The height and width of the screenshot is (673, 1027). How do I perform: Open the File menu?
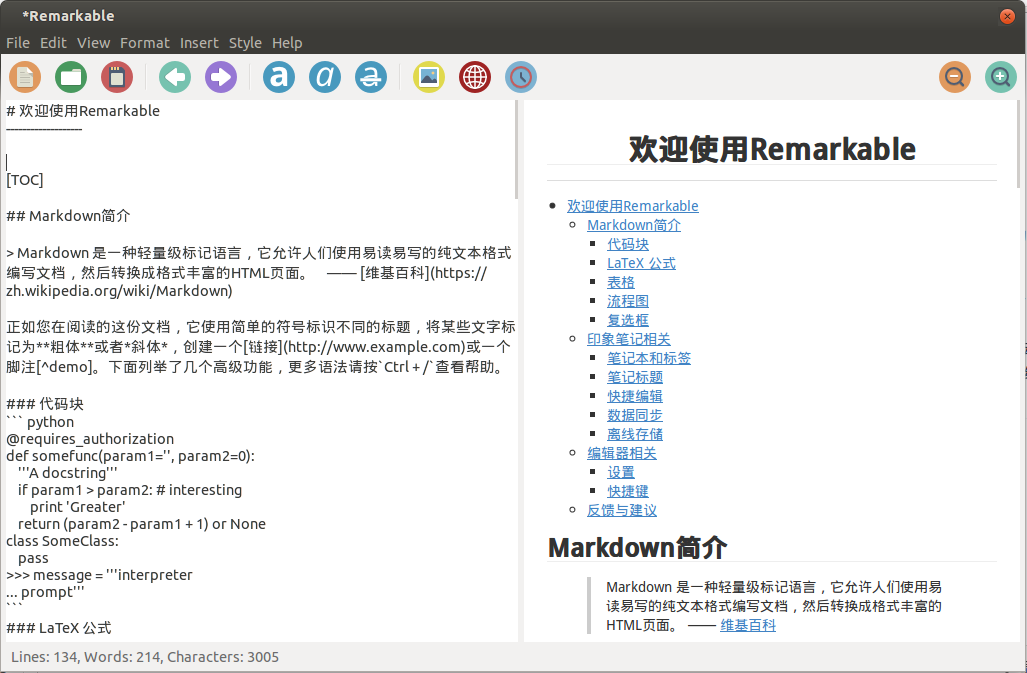click(18, 43)
